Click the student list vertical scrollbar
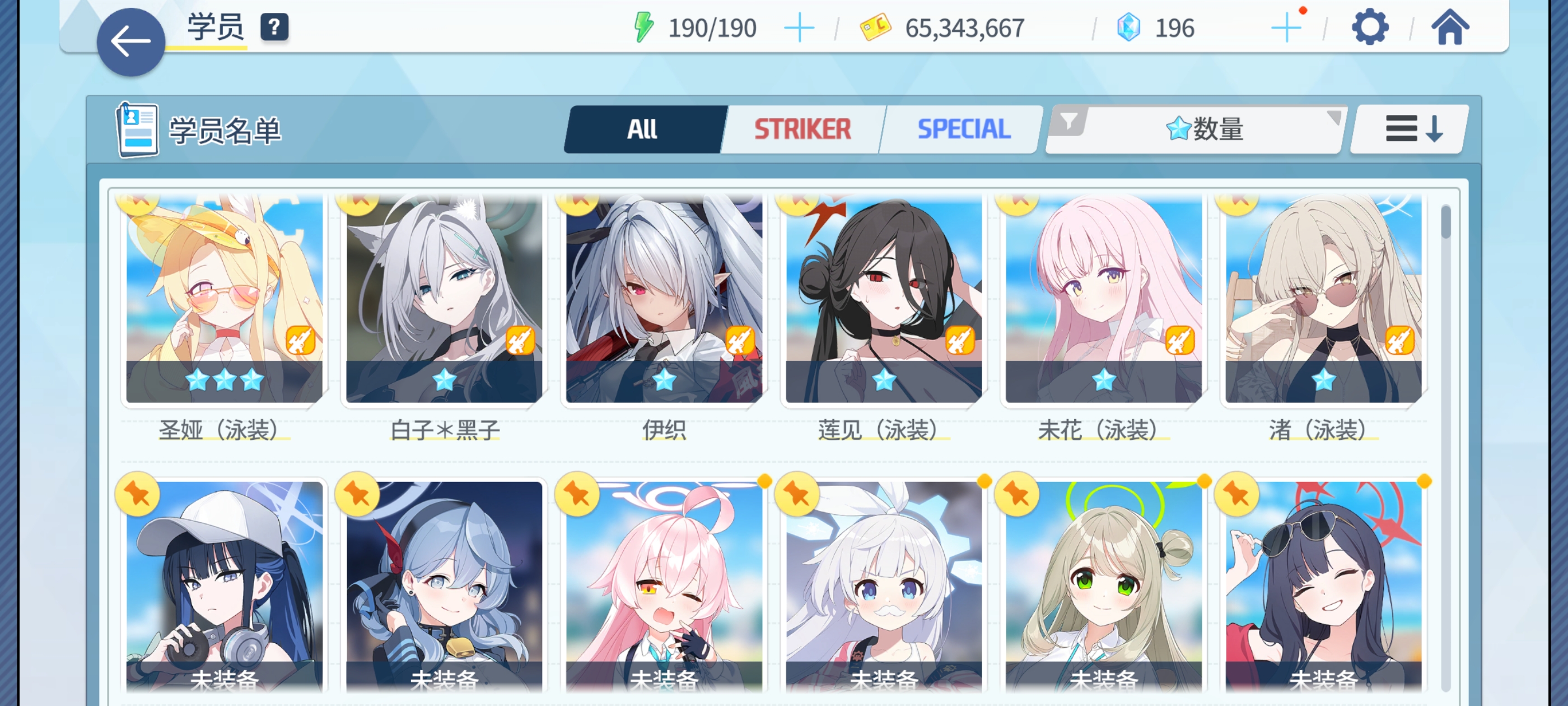 coord(1446,448)
